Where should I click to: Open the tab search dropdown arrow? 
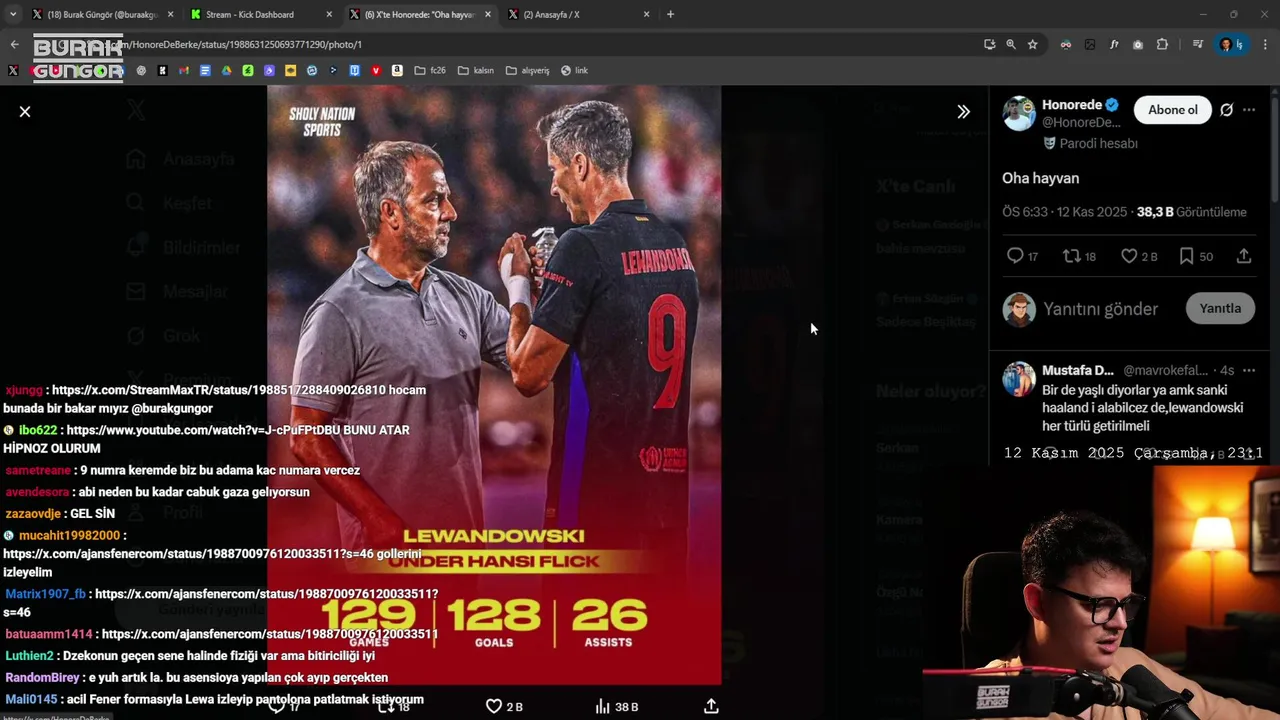click(12, 14)
